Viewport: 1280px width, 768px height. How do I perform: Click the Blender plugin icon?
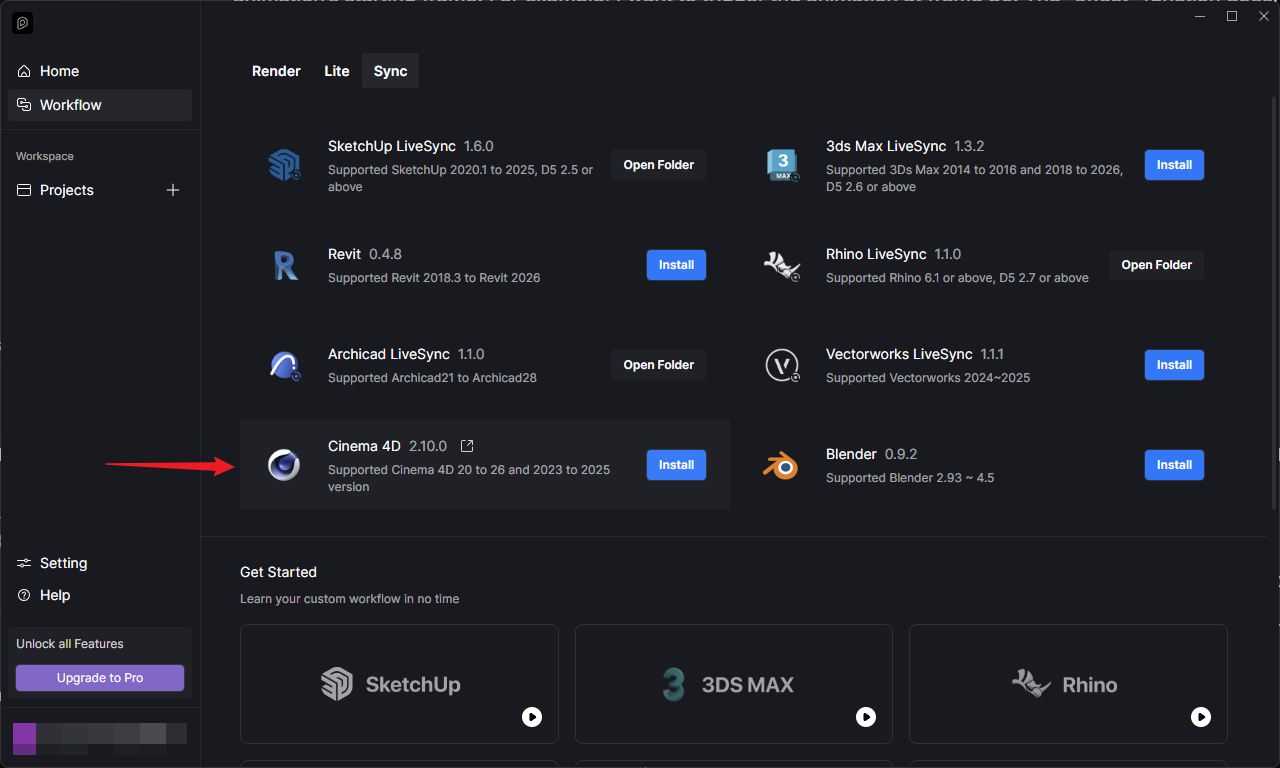coord(782,465)
